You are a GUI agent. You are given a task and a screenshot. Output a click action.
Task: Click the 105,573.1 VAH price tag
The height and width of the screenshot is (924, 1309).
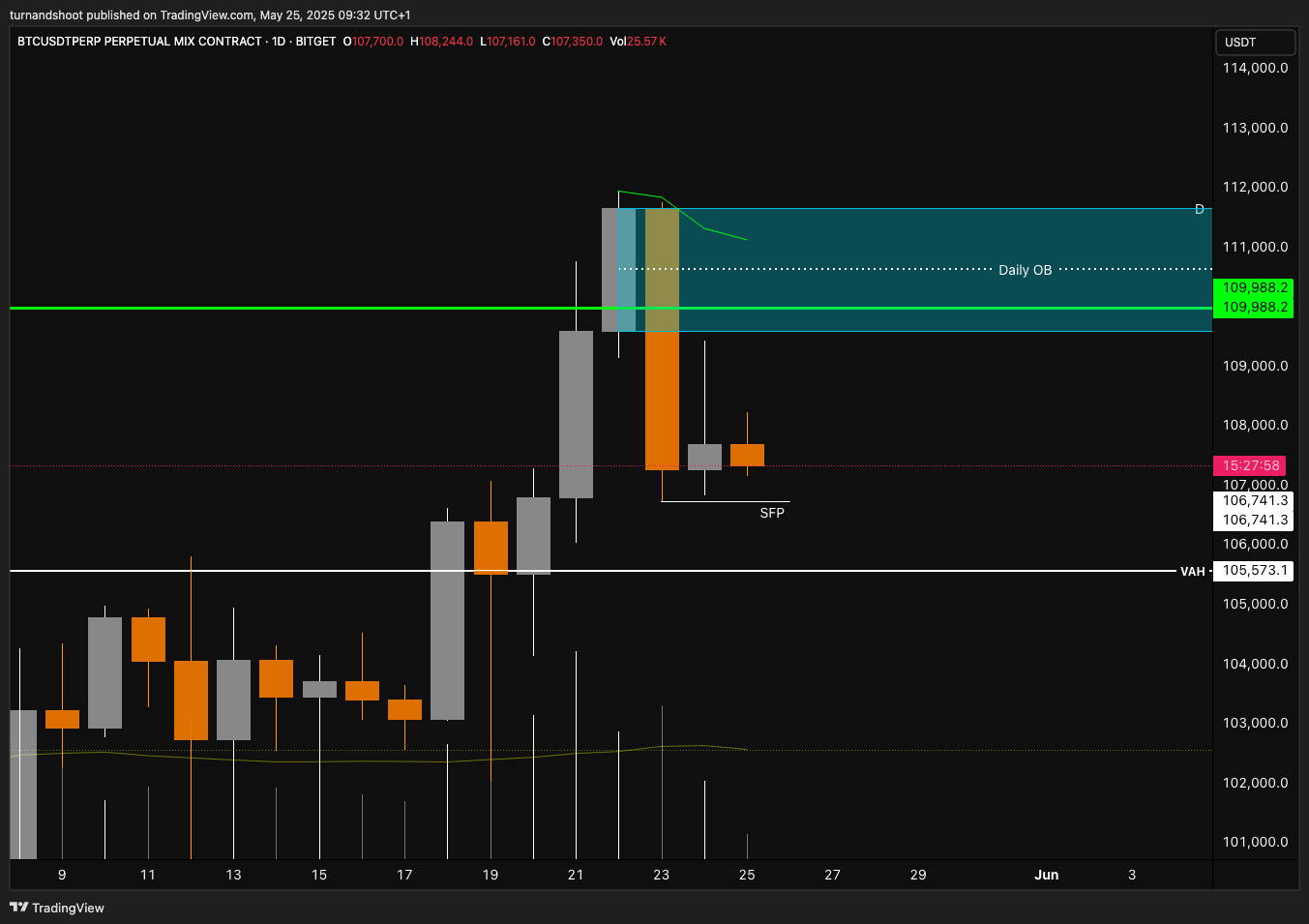pos(1255,571)
